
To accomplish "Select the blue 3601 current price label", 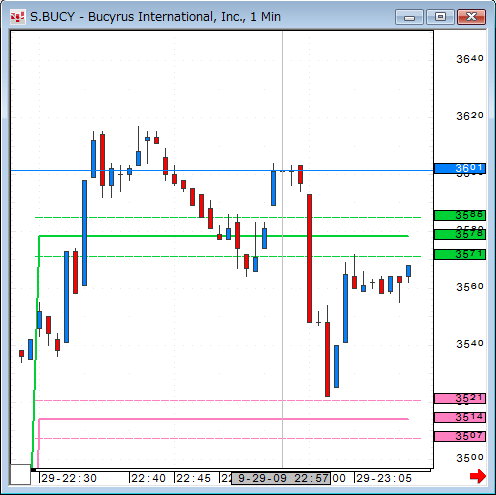I will (x=460, y=168).
